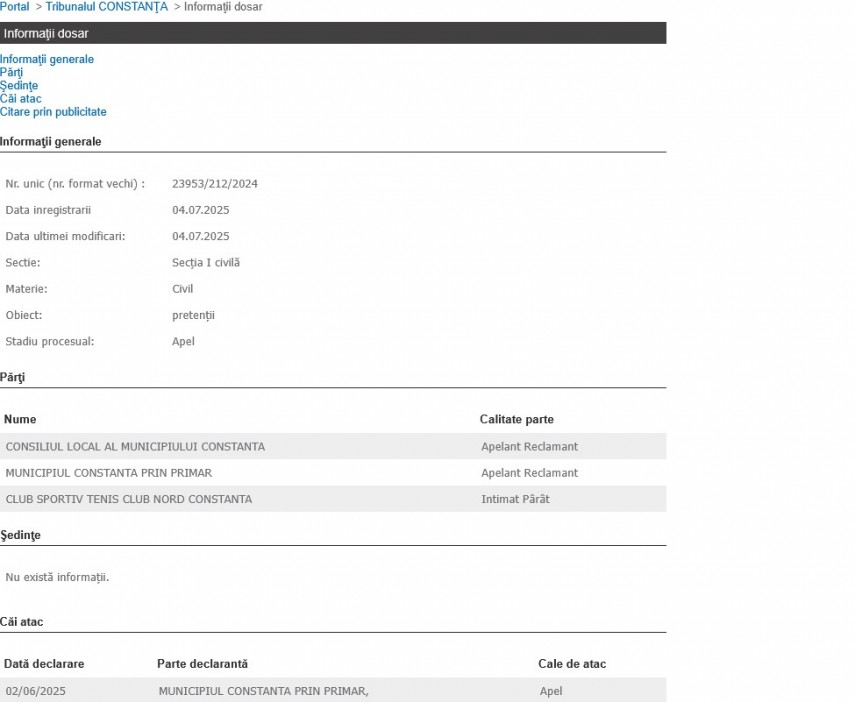This screenshot has width=855, height=702.
Task: Select CLUB SPORTIV TENIS CLUB NORD CONSTANTA
Action: point(129,499)
